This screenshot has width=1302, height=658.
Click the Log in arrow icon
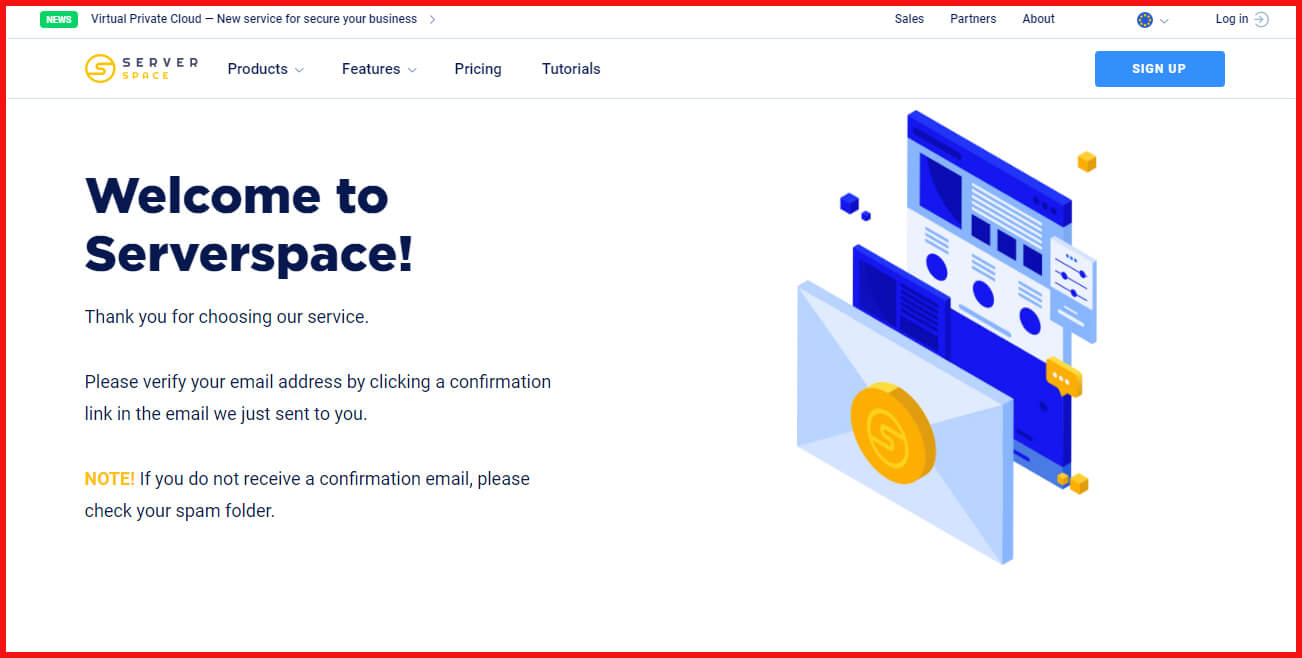1261,19
